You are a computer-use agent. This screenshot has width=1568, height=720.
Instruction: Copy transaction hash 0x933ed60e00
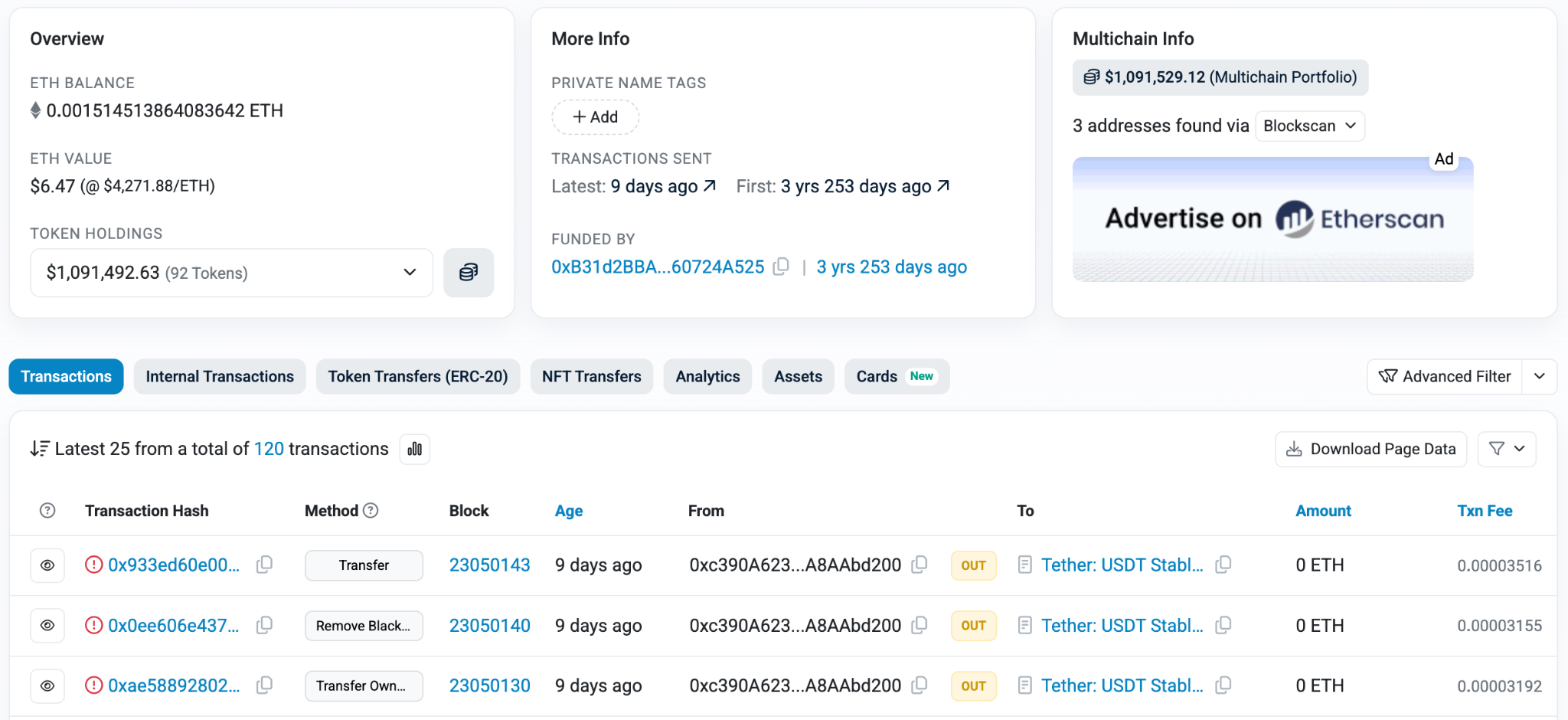264,565
